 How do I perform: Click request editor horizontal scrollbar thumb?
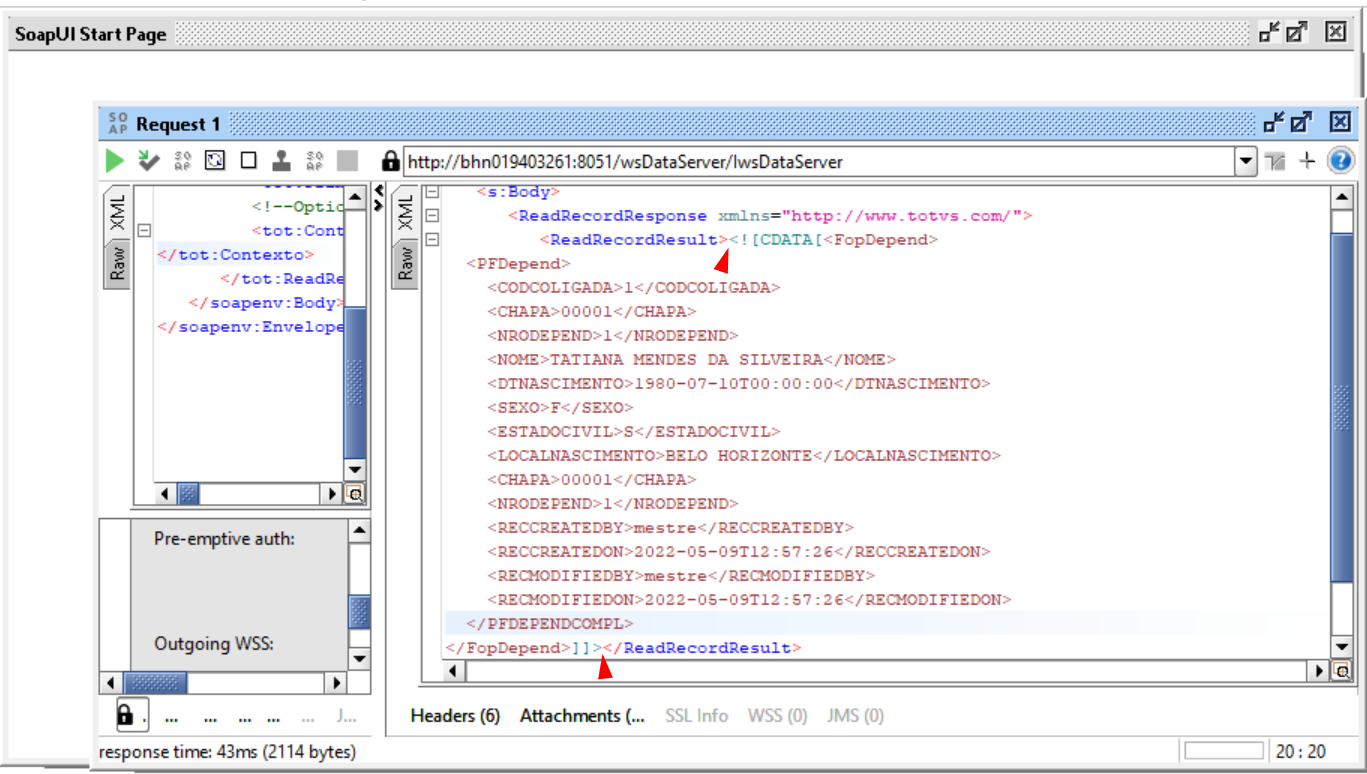[188, 494]
